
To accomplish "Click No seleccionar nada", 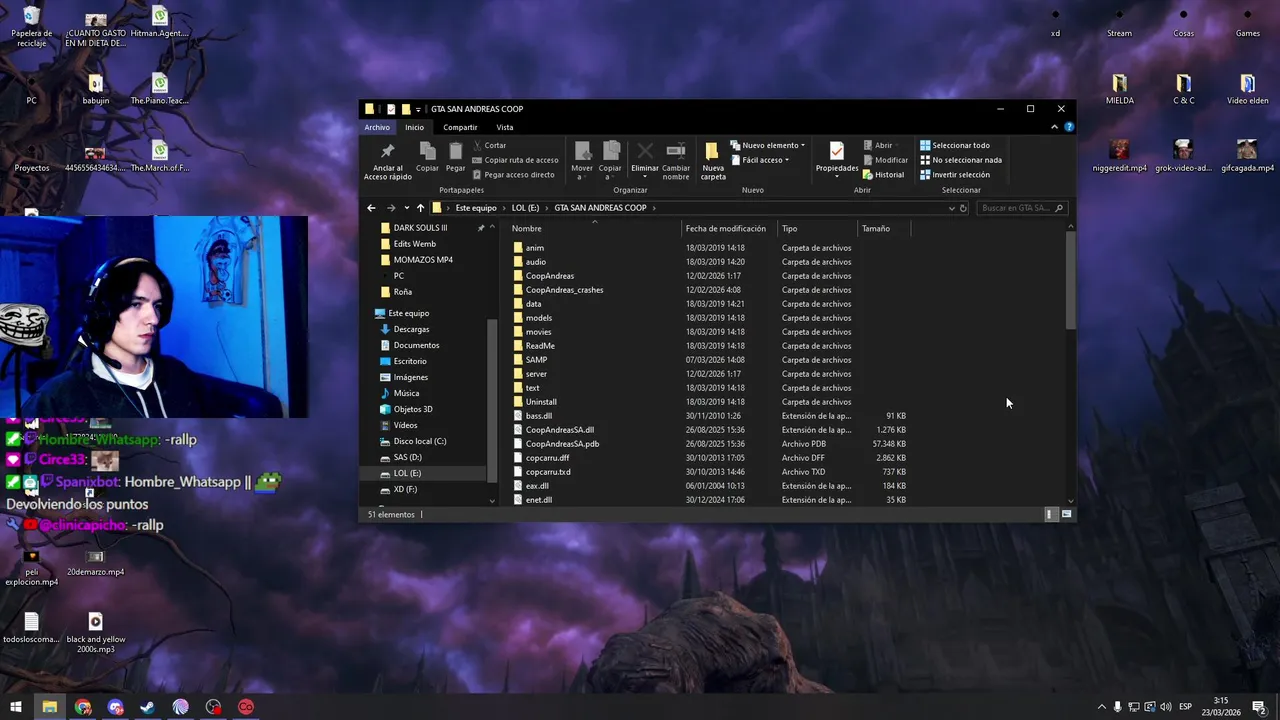I will (x=961, y=160).
